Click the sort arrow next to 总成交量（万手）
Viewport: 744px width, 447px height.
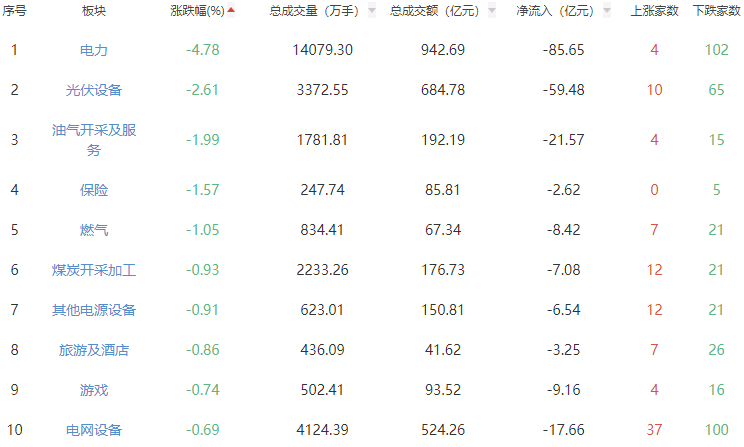pos(373,11)
